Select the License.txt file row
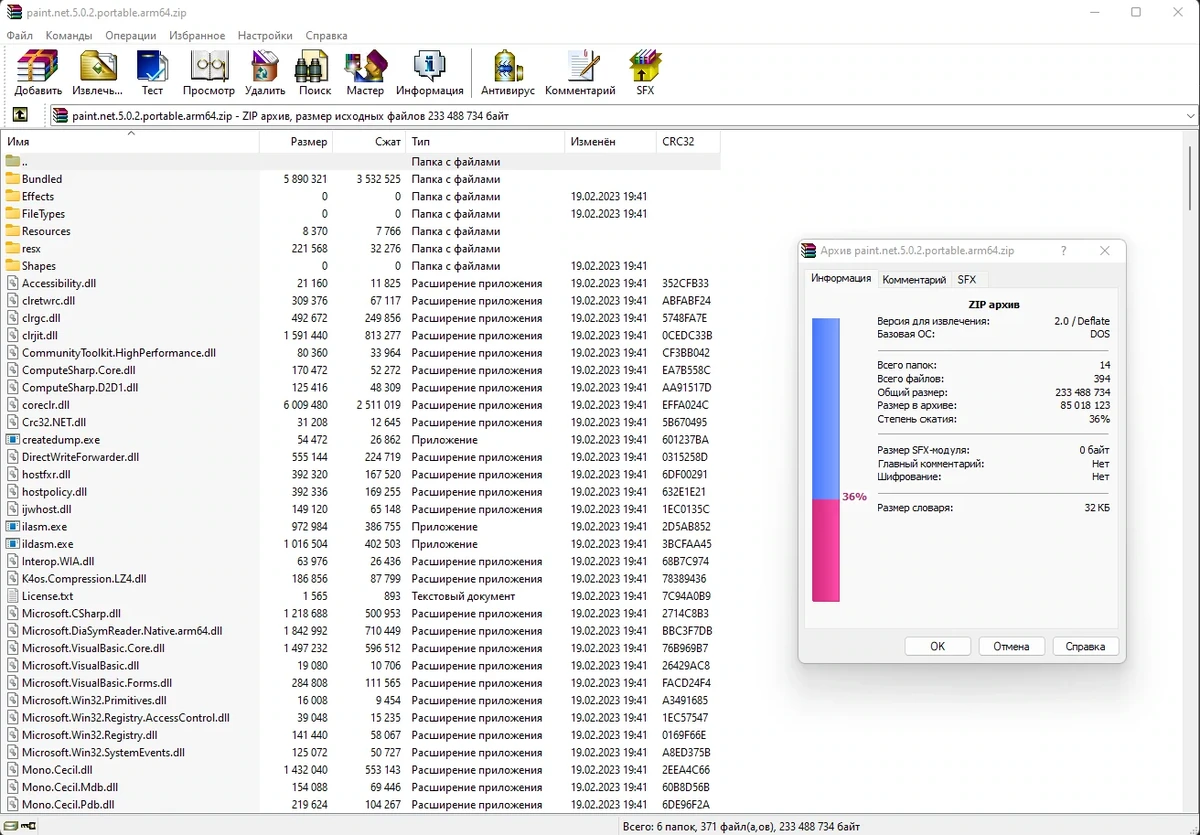 (x=360, y=596)
